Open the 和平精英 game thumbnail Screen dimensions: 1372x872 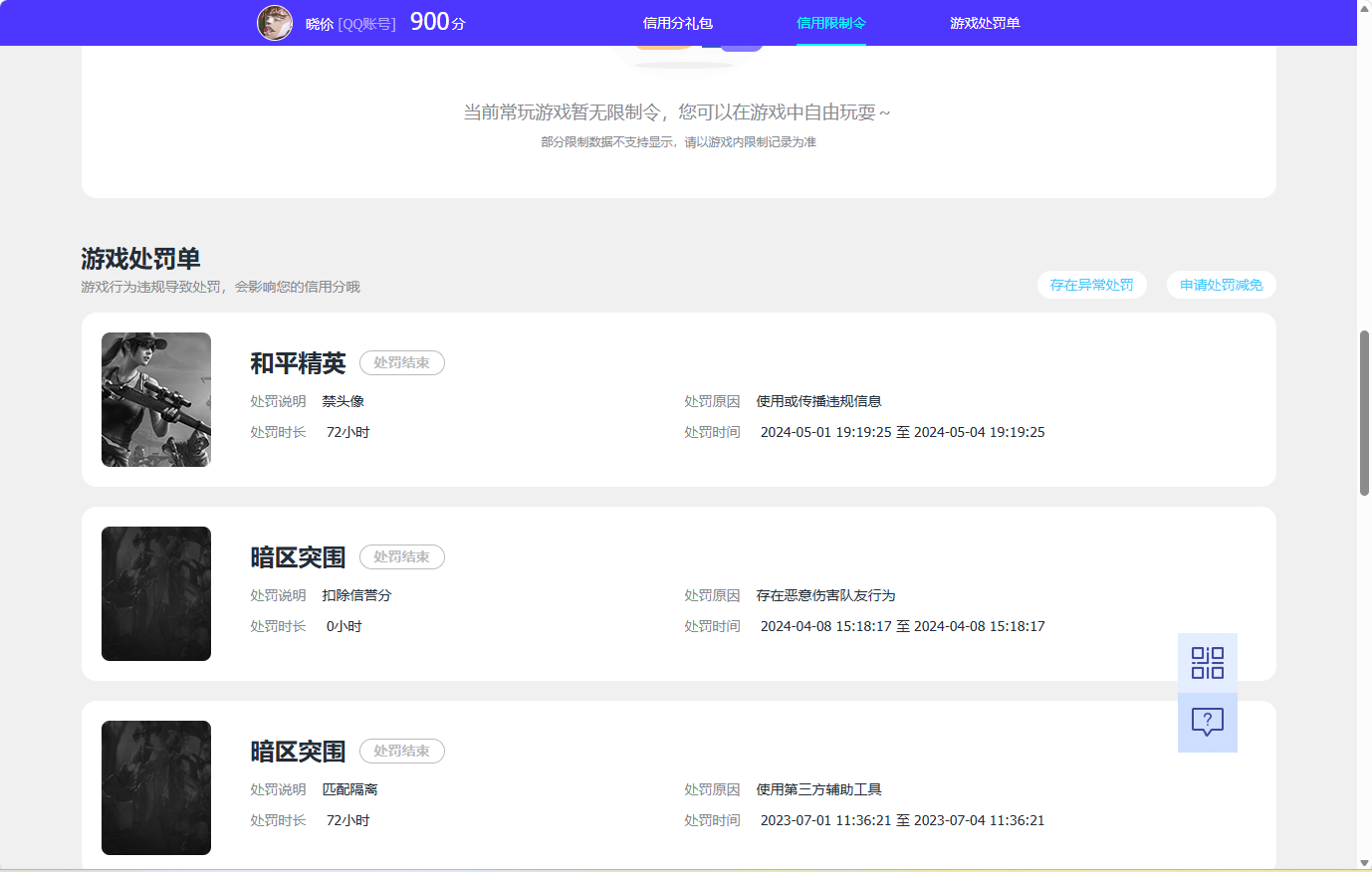point(156,399)
